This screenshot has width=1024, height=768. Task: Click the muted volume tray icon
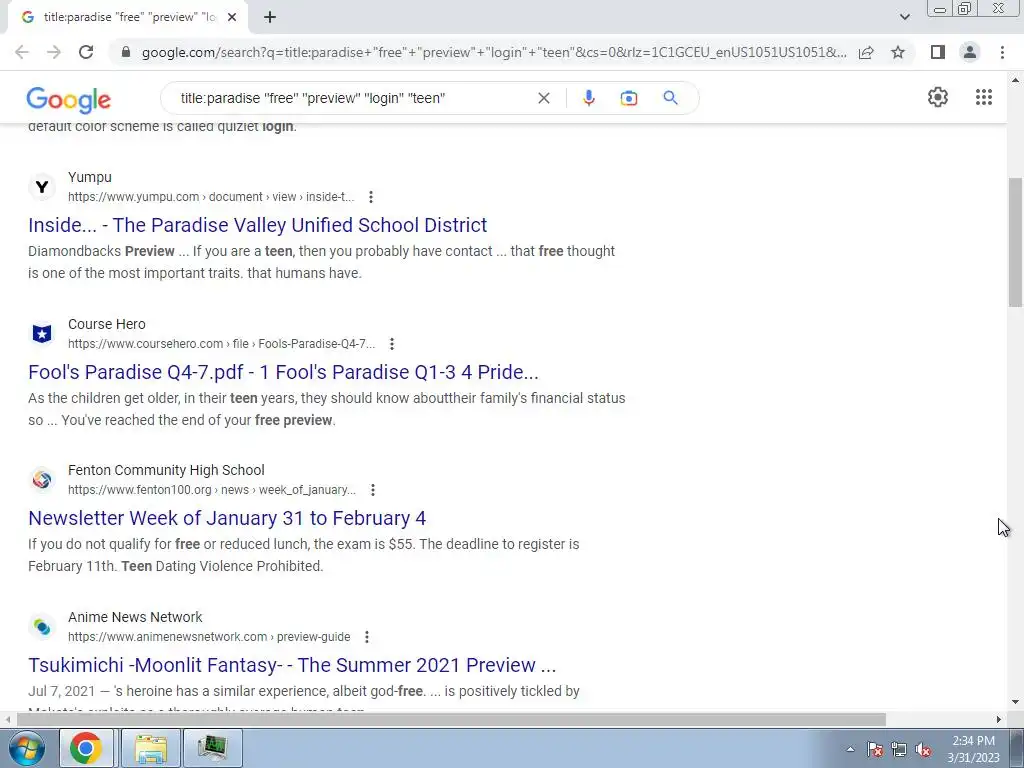click(923, 749)
